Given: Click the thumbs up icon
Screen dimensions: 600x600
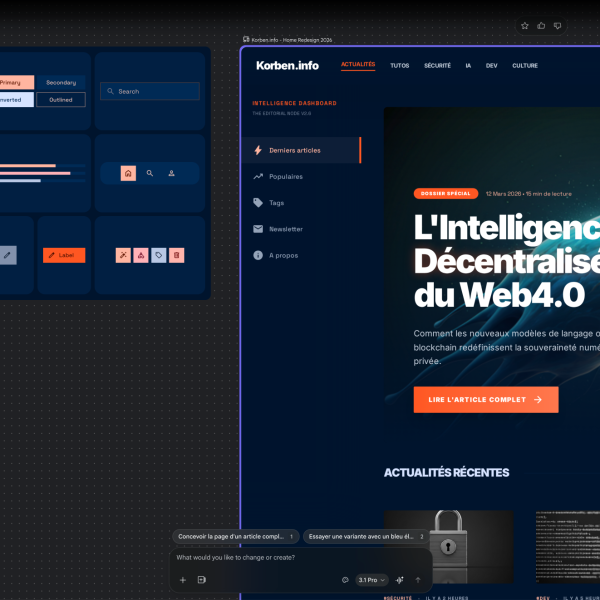Looking at the screenshot, I should coord(541,25).
